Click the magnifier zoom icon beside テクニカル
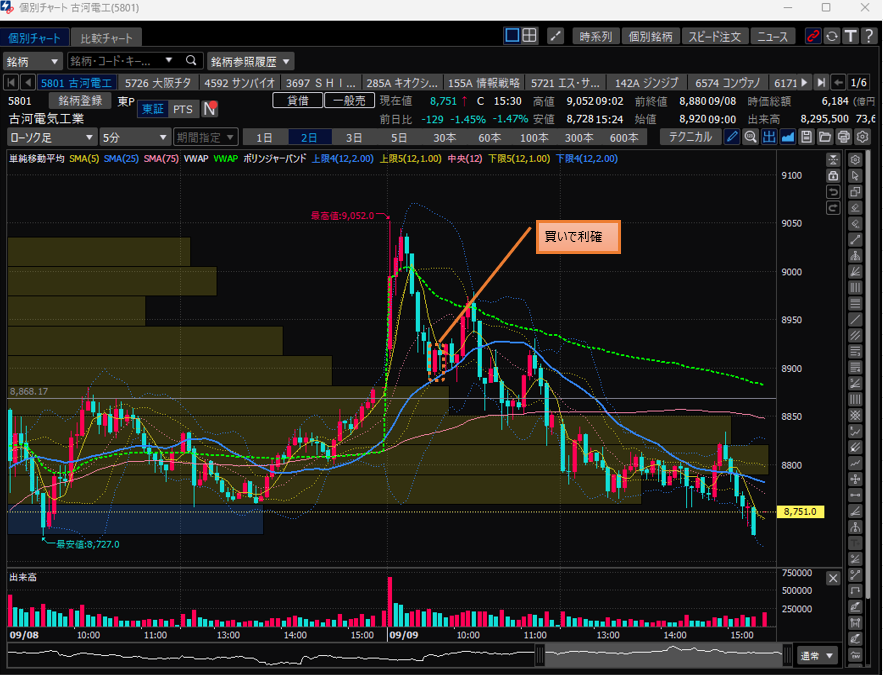 pos(750,137)
